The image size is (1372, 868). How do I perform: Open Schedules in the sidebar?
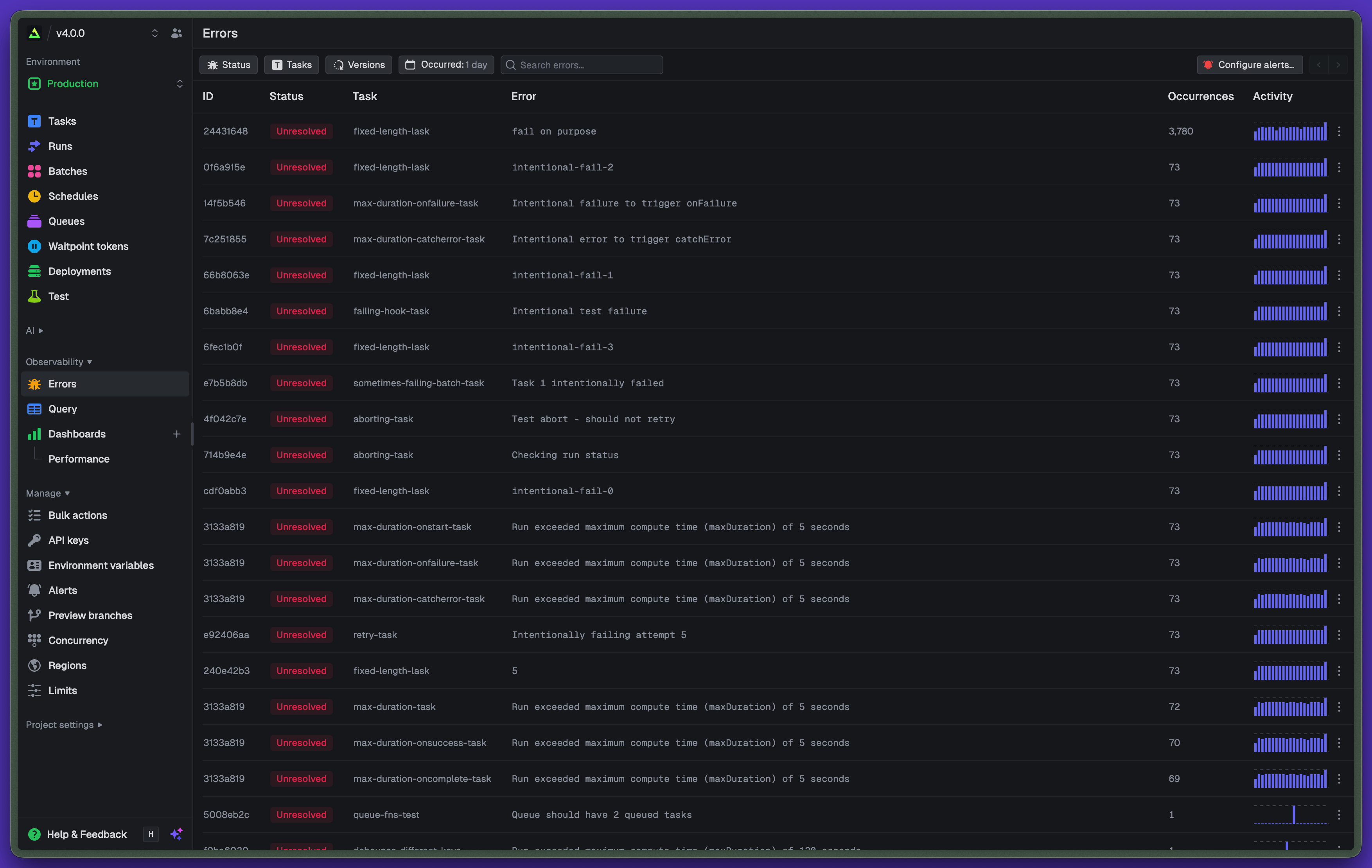(x=105, y=196)
